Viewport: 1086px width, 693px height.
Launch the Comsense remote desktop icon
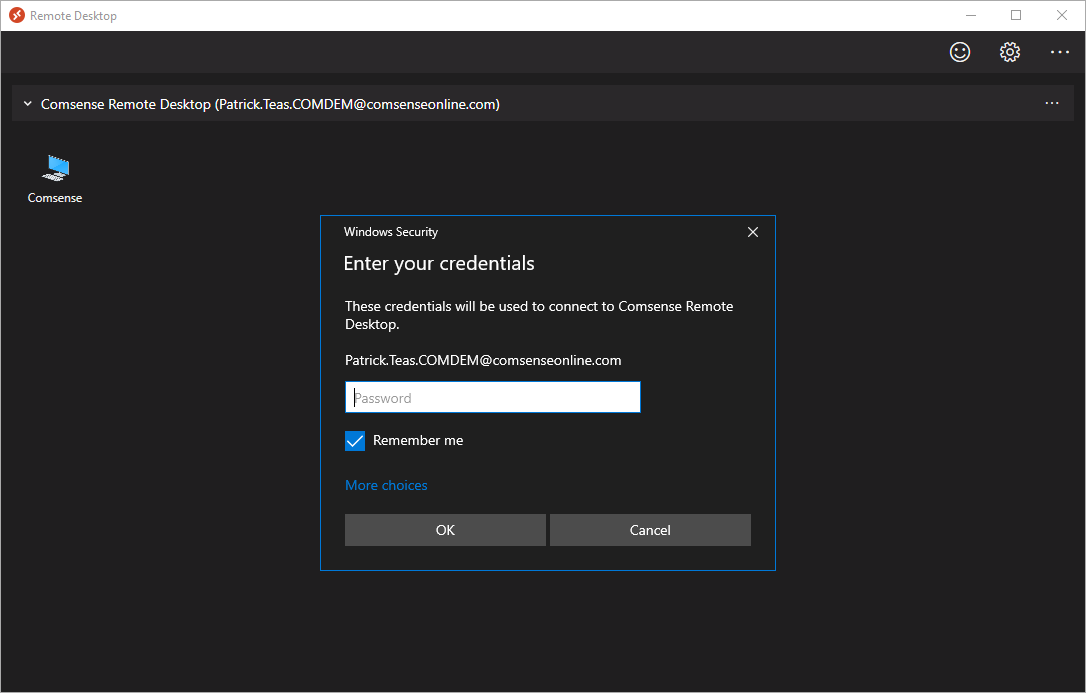coord(55,168)
